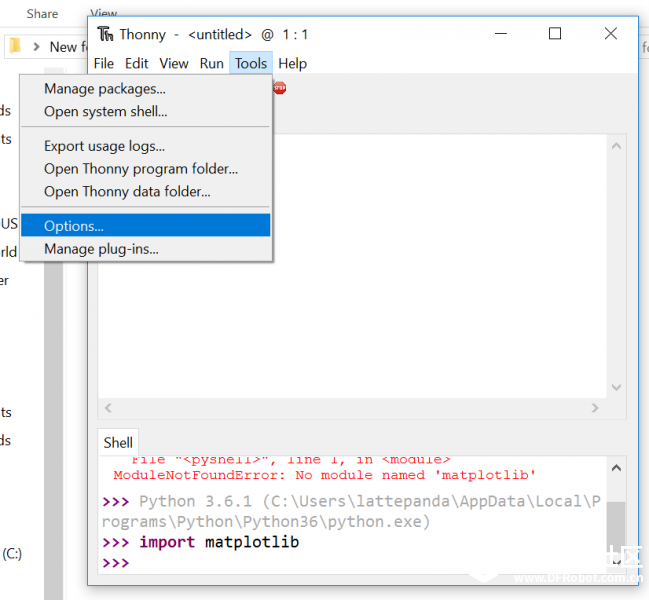Select Open Thonny program folder... entry

tap(146, 169)
